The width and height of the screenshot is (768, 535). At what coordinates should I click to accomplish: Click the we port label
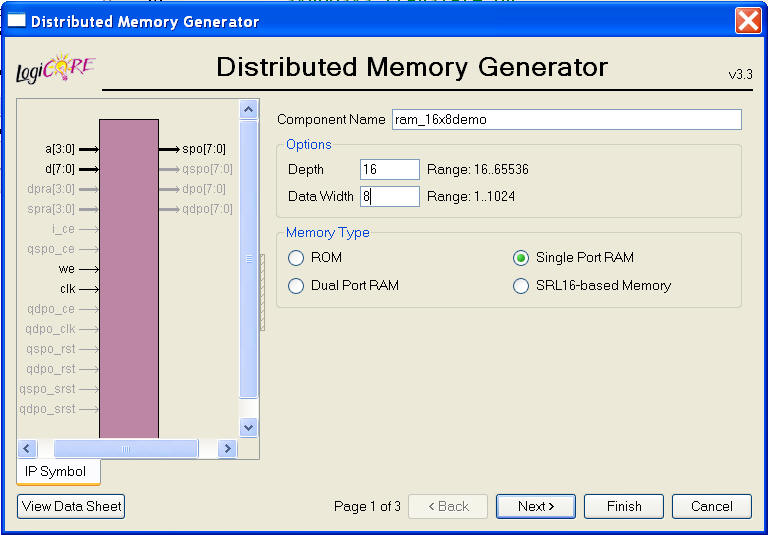[67, 269]
